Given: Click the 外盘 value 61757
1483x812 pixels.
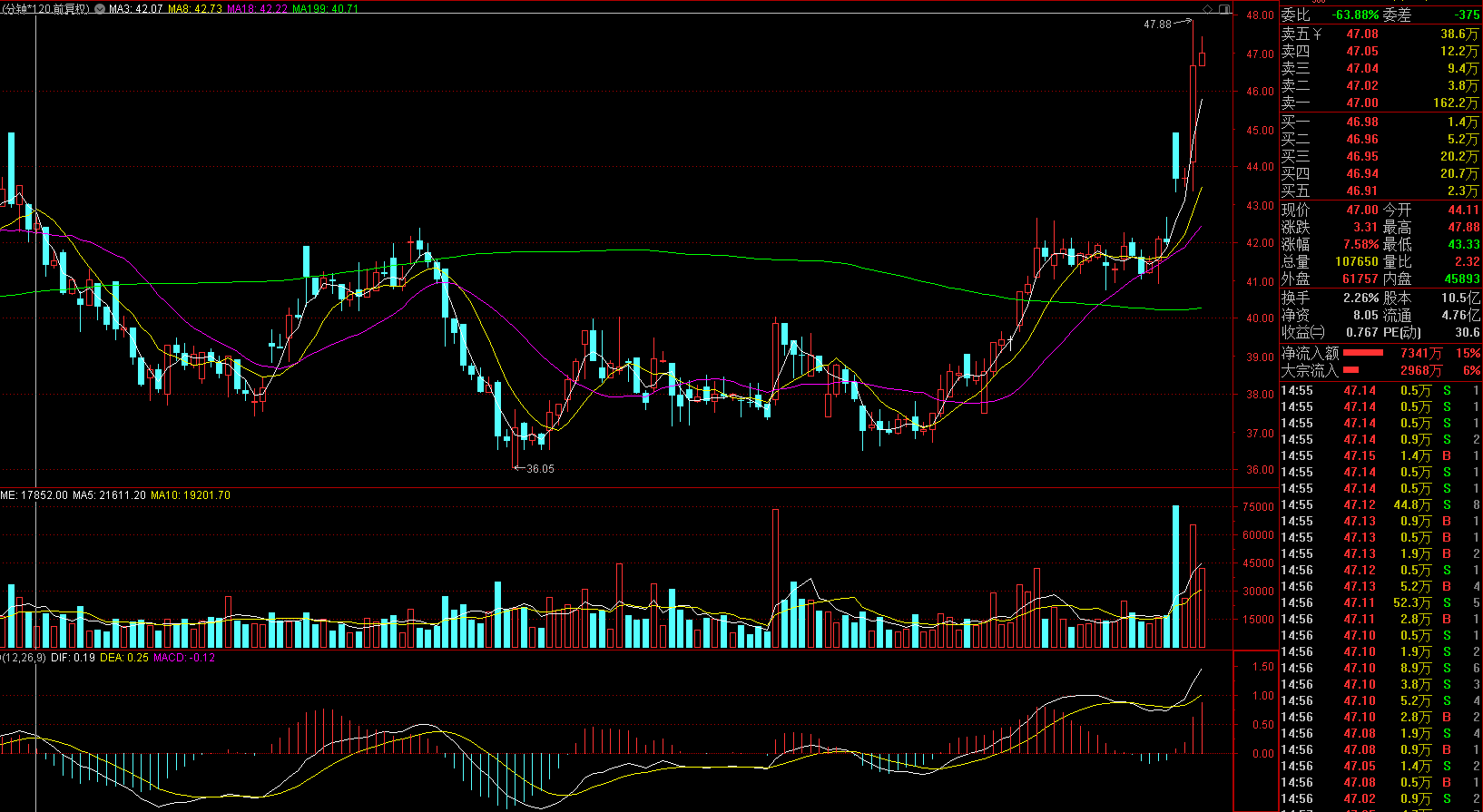Looking at the screenshot, I should click(x=1360, y=279).
